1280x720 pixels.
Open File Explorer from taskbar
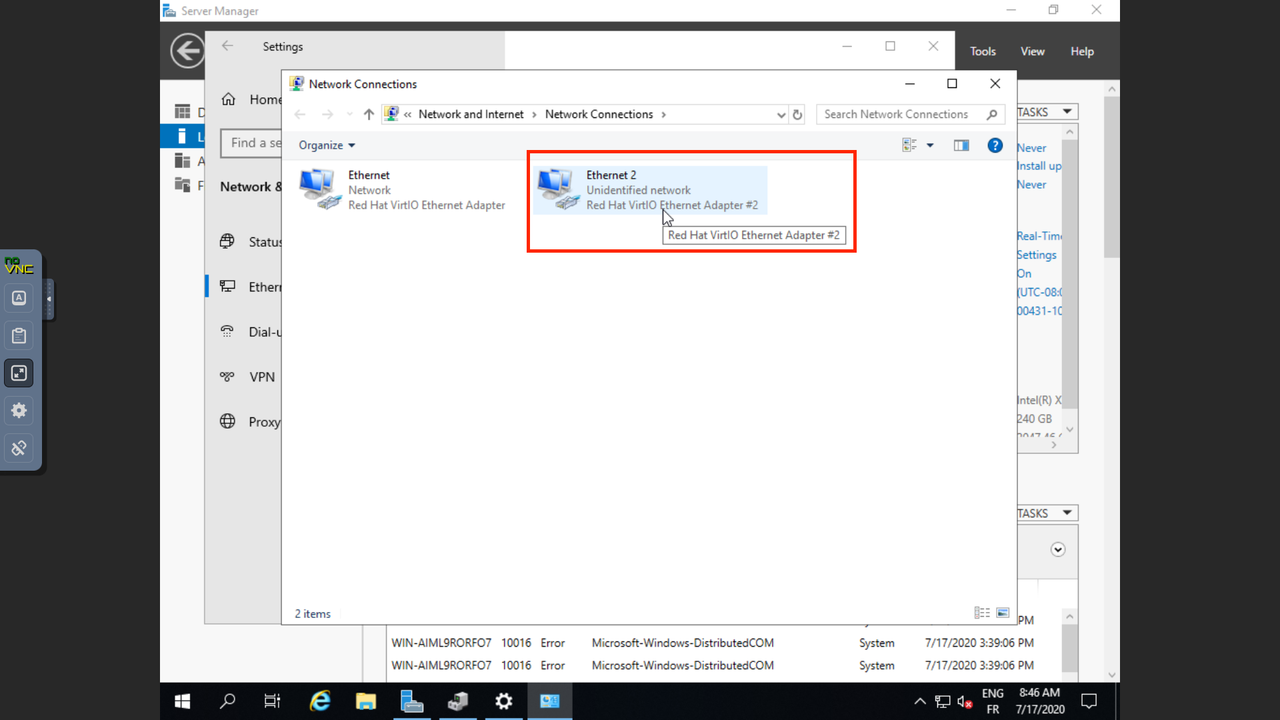[366, 702]
